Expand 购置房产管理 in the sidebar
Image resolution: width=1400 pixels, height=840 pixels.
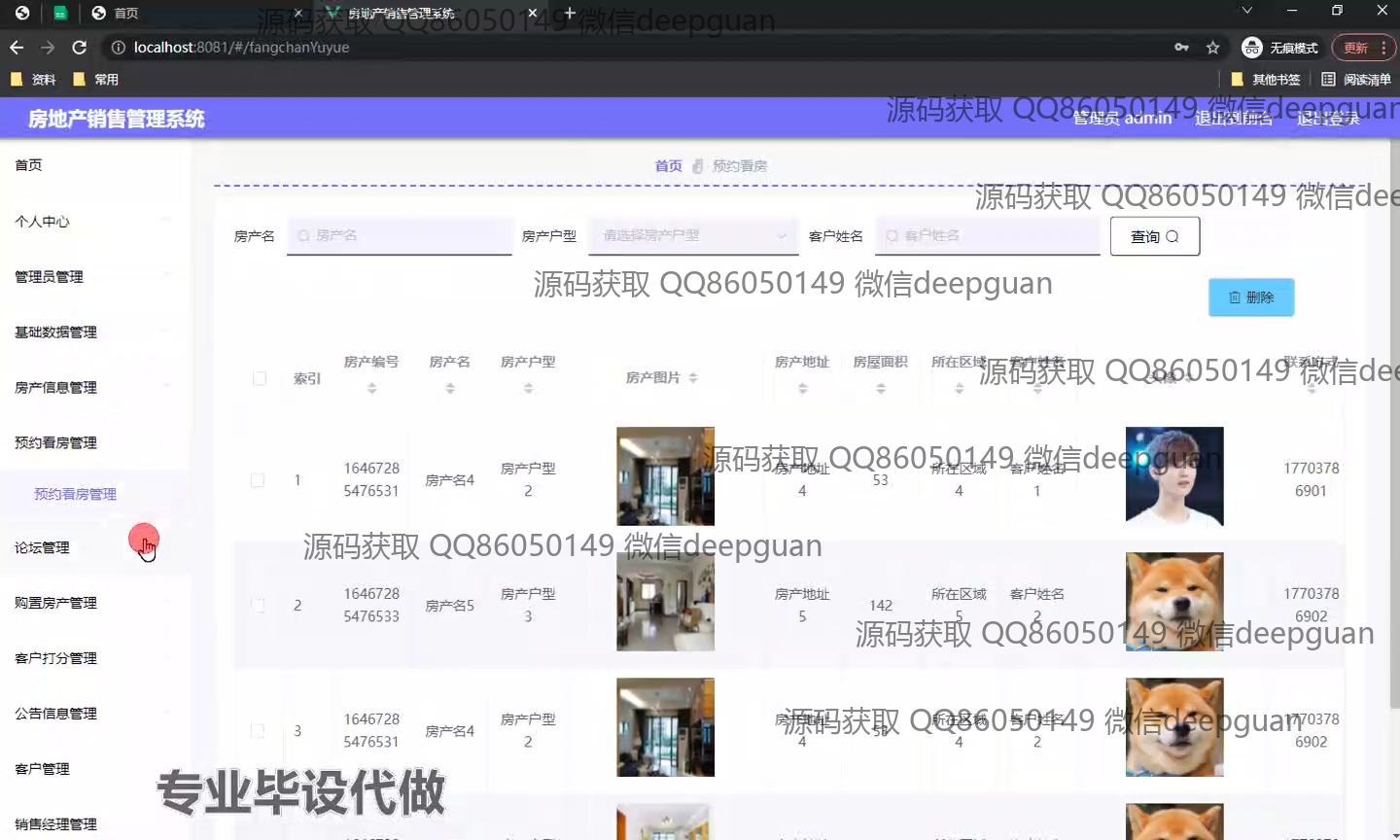[x=94, y=603]
